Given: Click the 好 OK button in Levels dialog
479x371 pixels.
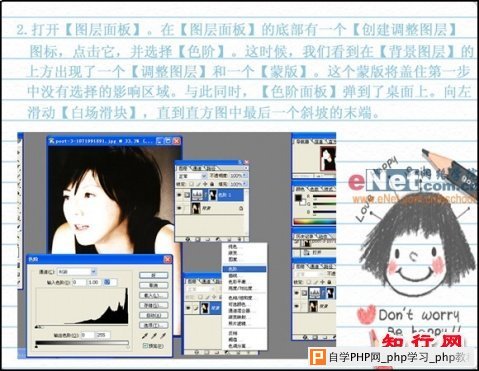Looking at the screenshot, I should pos(154,275).
